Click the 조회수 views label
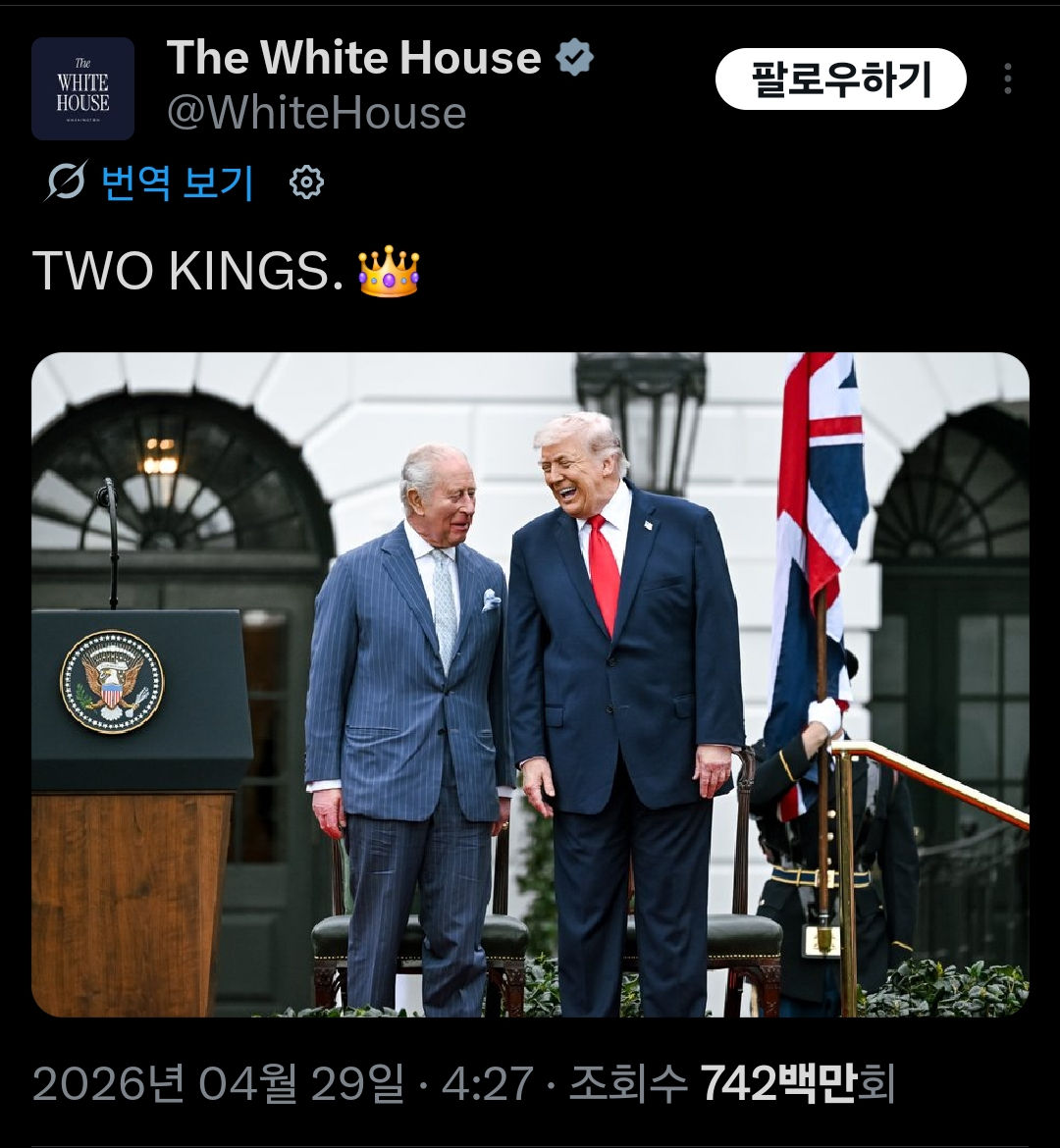The image size is (1060, 1148). [x=628, y=1083]
